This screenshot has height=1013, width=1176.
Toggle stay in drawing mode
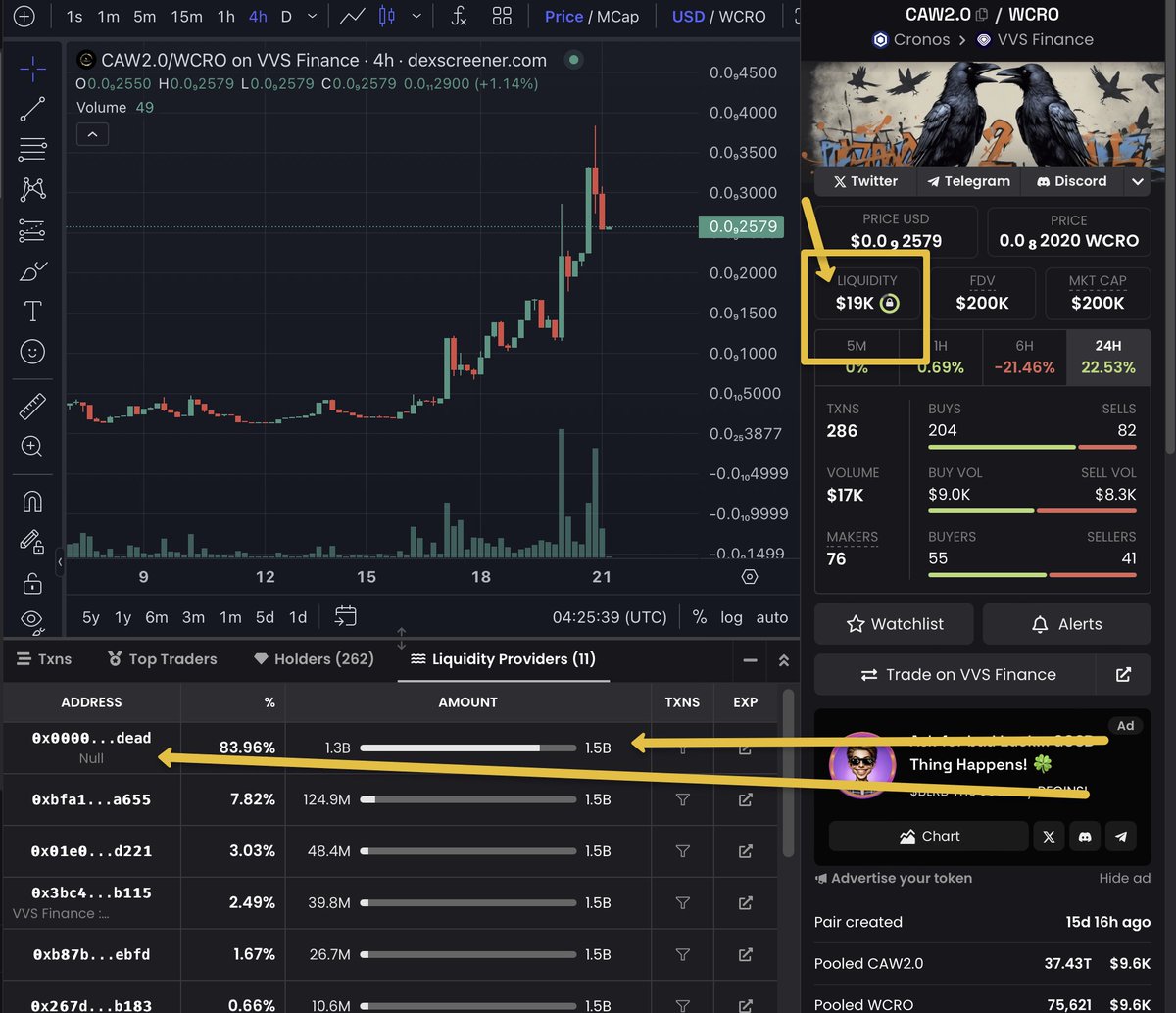click(x=32, y=542)
